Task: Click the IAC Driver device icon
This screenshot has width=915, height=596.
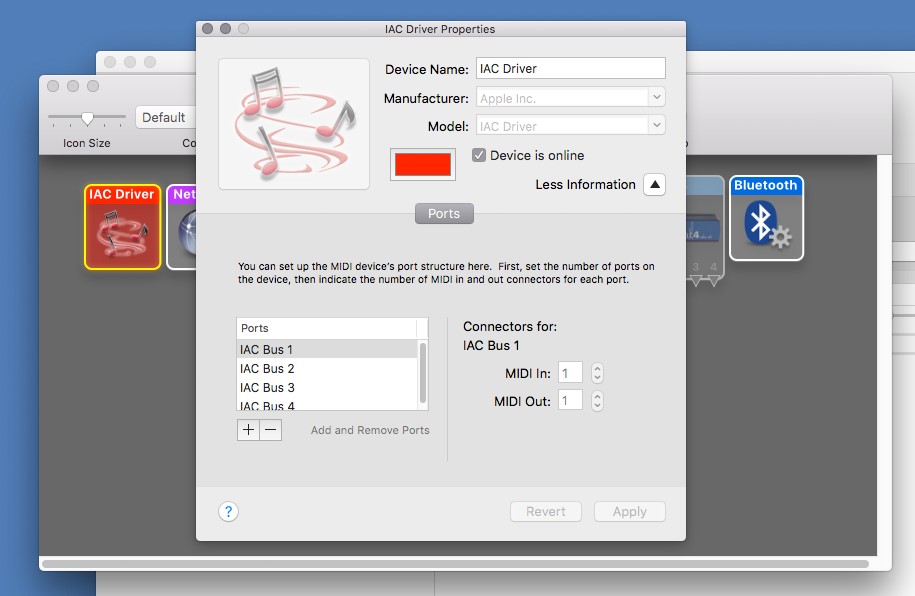Action: click(122, 227)
